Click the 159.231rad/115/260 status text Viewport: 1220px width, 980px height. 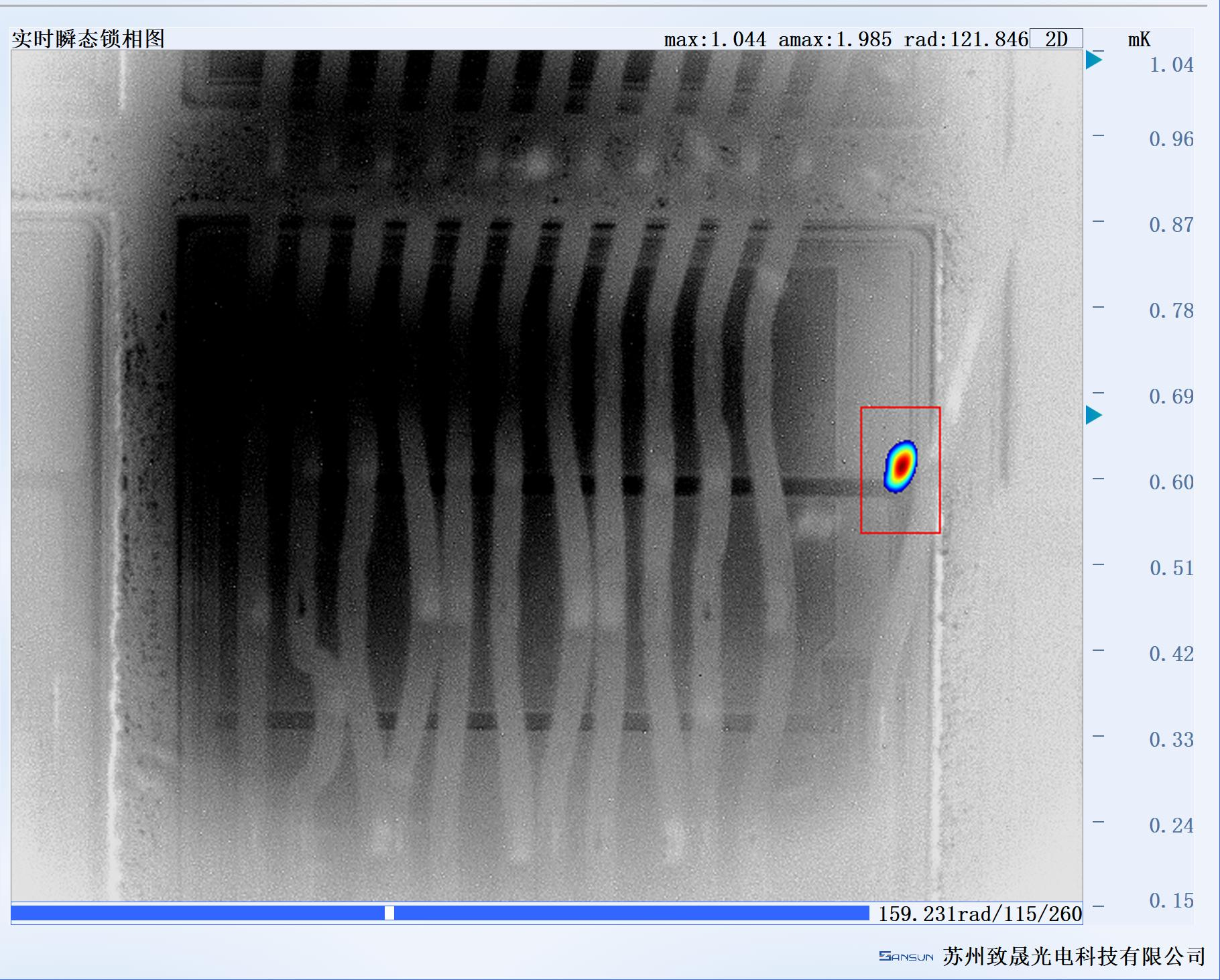point(980,914)
